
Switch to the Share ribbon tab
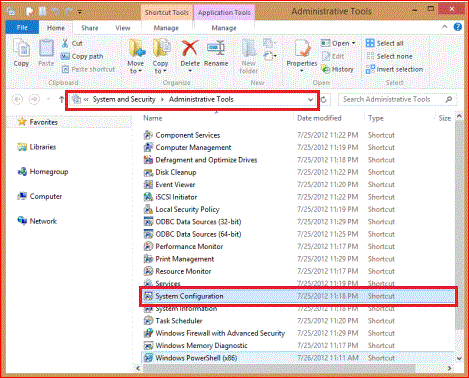pyautogui.click(x=90, y=28)
